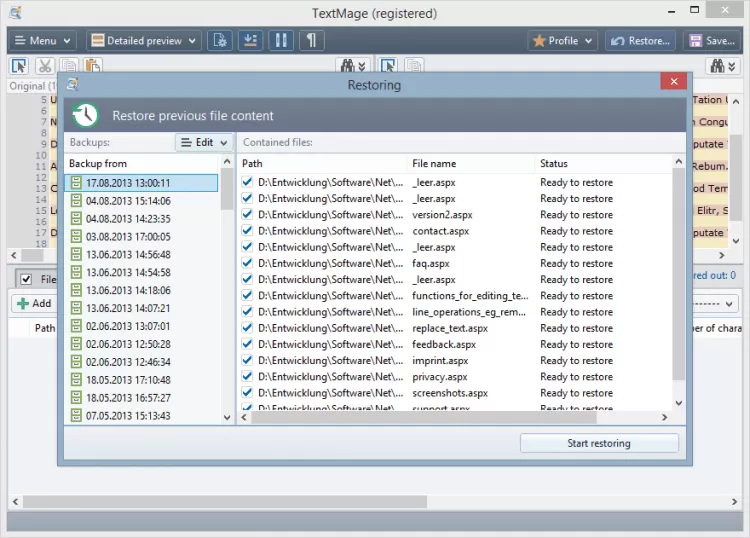
Task: Click the document settings gear icon
Action: [220, 41]
